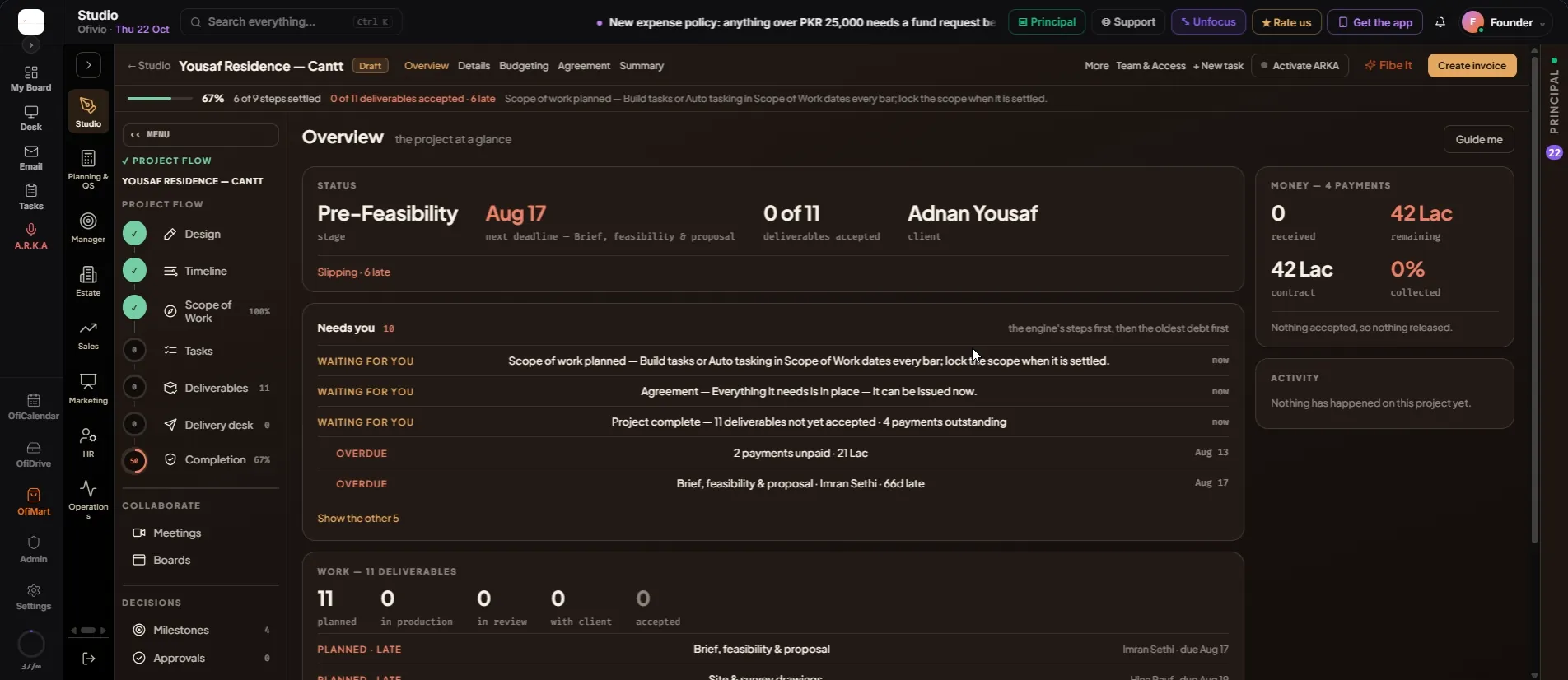Sign out using the logout icon
The image size is (1568, 680).
click(x=89, y=659)
